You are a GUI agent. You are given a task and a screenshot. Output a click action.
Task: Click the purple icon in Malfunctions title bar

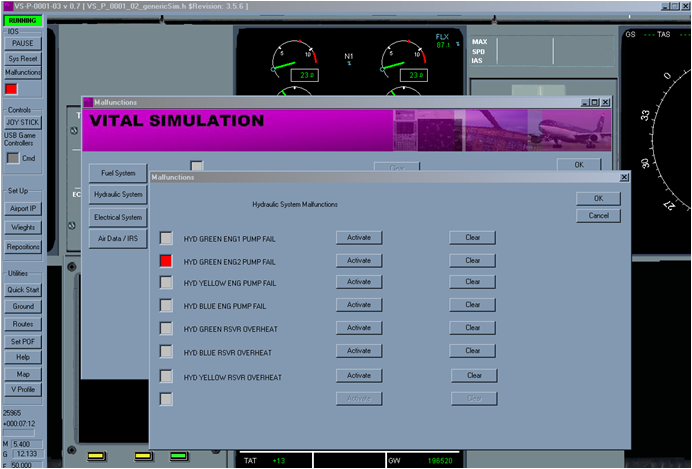click(88, 102)
